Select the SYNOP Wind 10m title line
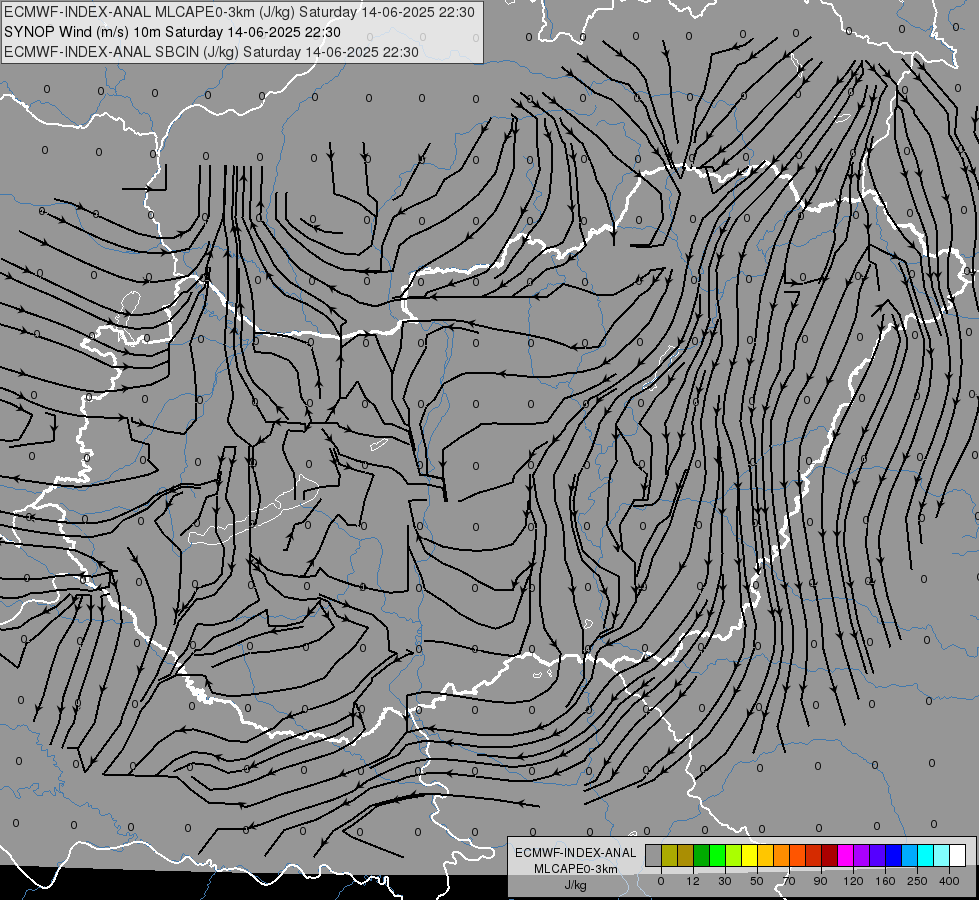The height and width of the screenshot is (900, 979). [172, 32]
